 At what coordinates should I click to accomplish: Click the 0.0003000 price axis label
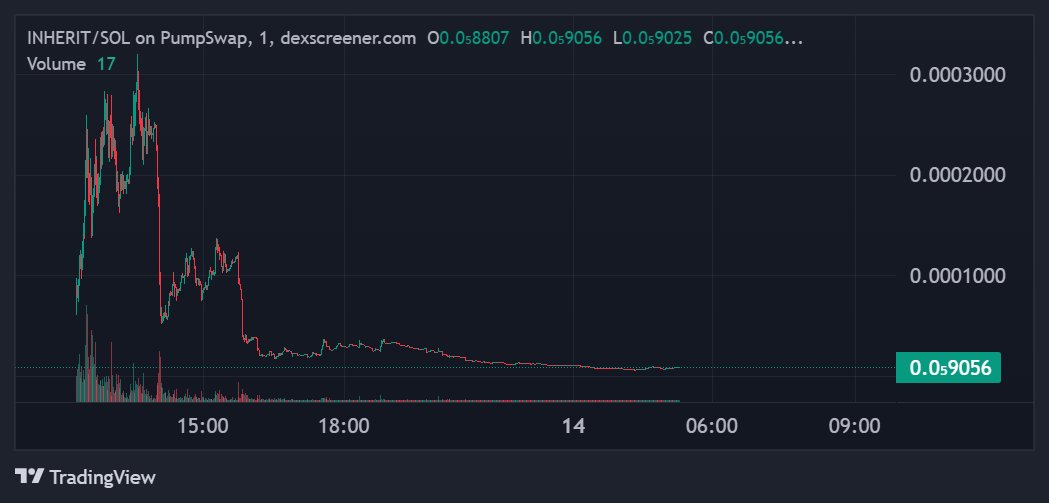click(x=957, y=74)
